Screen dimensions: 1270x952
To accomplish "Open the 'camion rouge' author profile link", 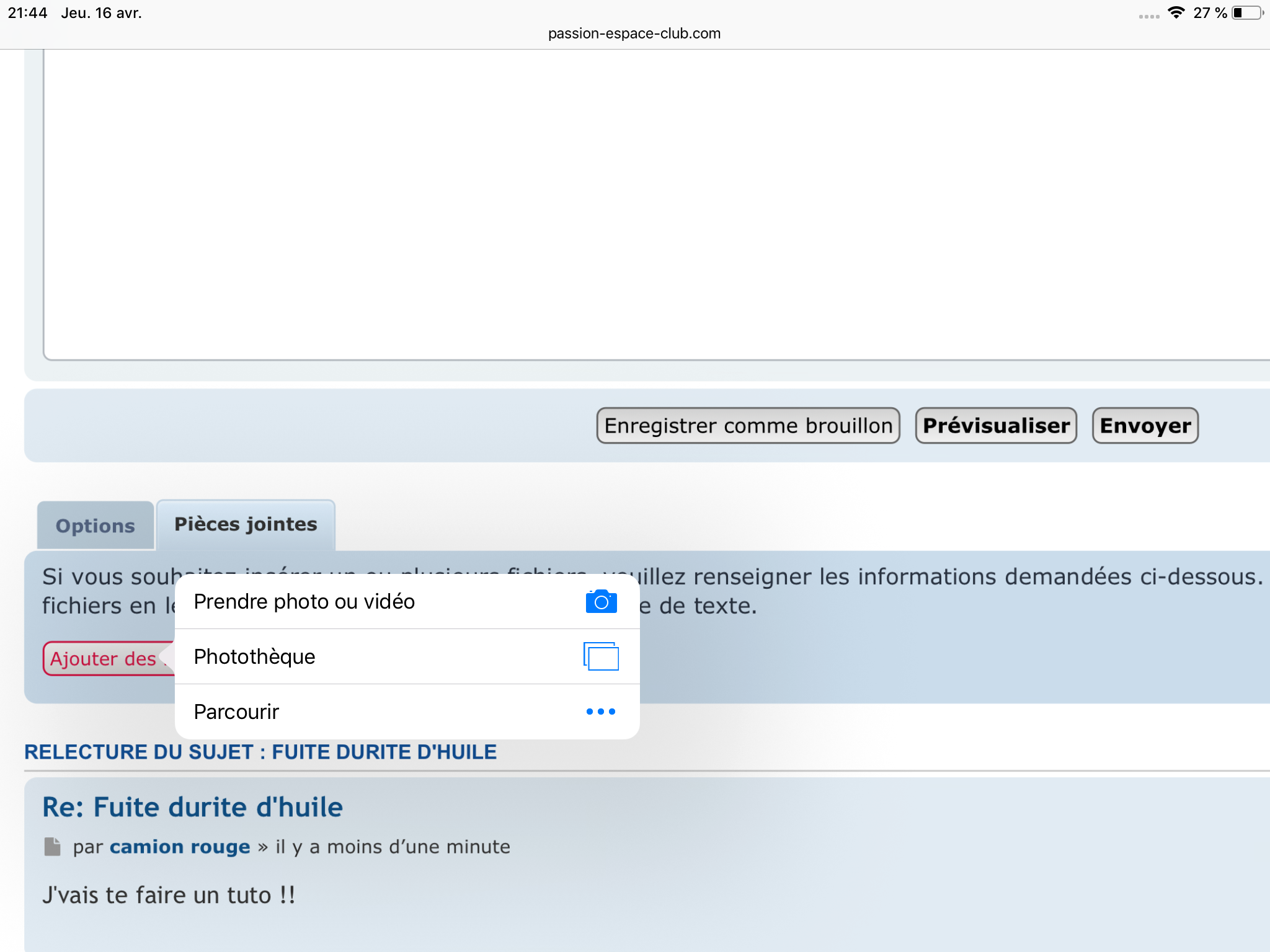I will (x=180, y=847).
